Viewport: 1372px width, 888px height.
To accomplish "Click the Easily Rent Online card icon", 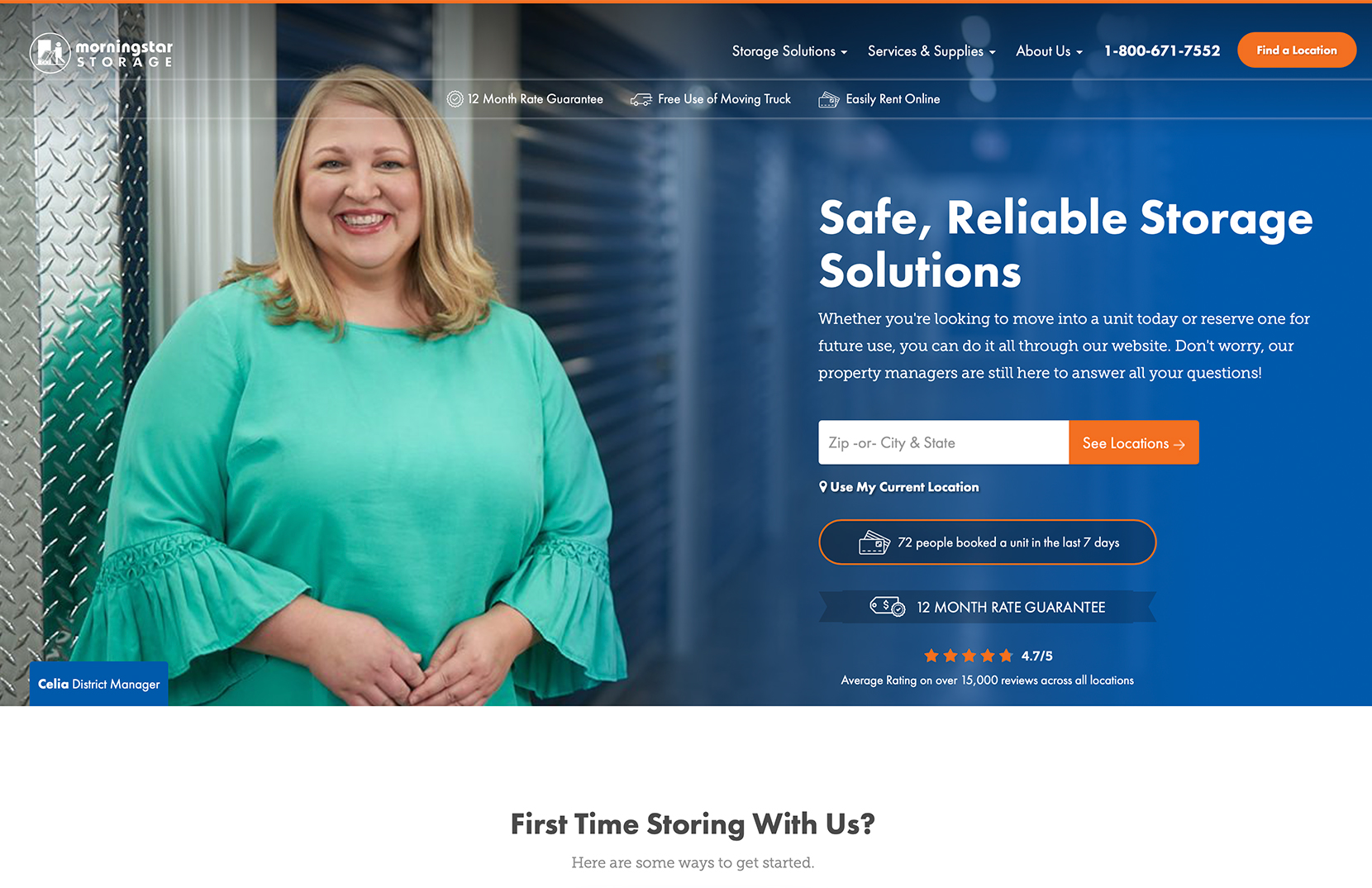I will [x=829, y=99].
